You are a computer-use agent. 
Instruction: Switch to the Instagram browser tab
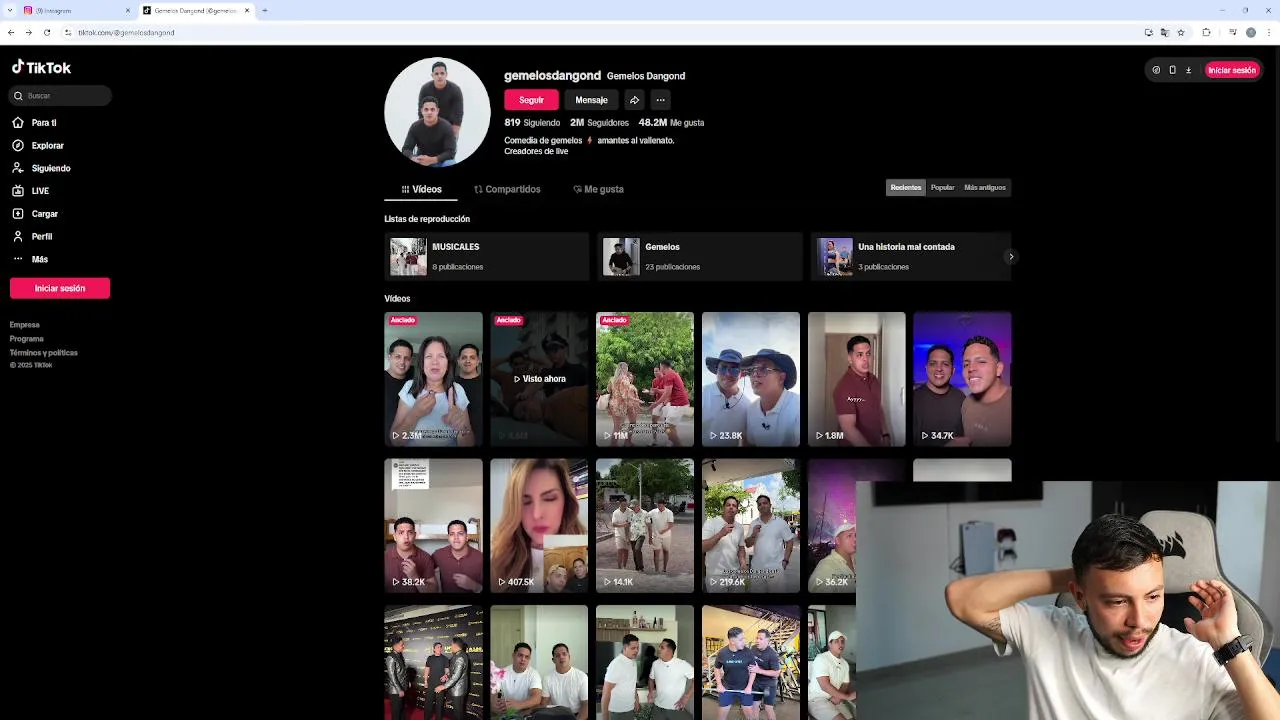(x=76, y=10)
